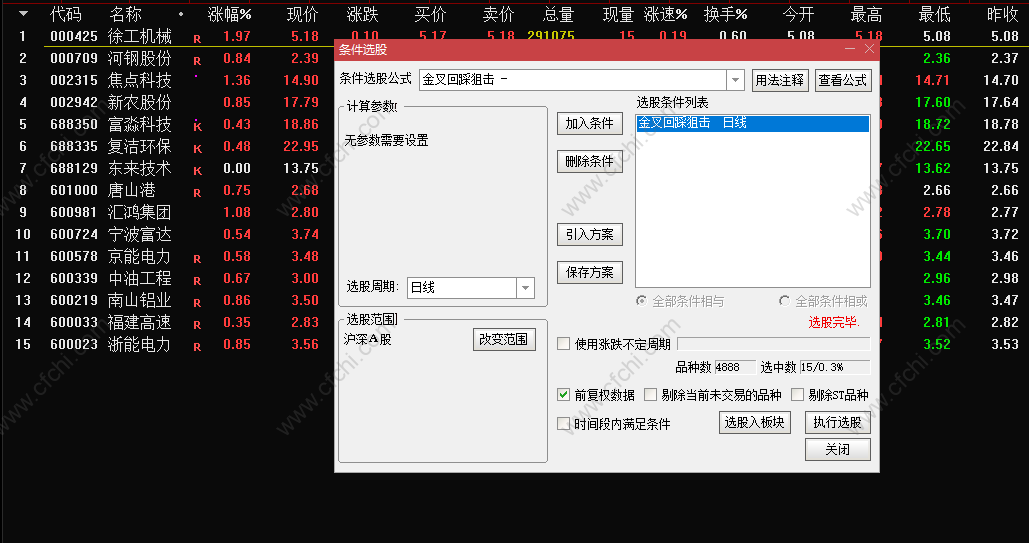
Task: Toggle 使用涨跌不定周期 checkbox
Action: point(563,344)
